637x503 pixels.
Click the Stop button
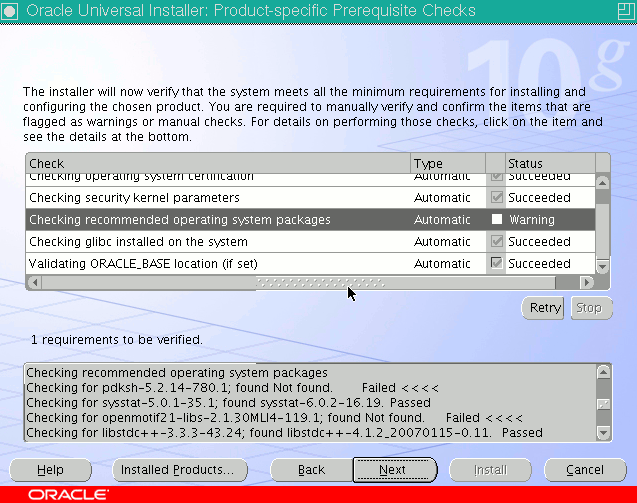592,308
